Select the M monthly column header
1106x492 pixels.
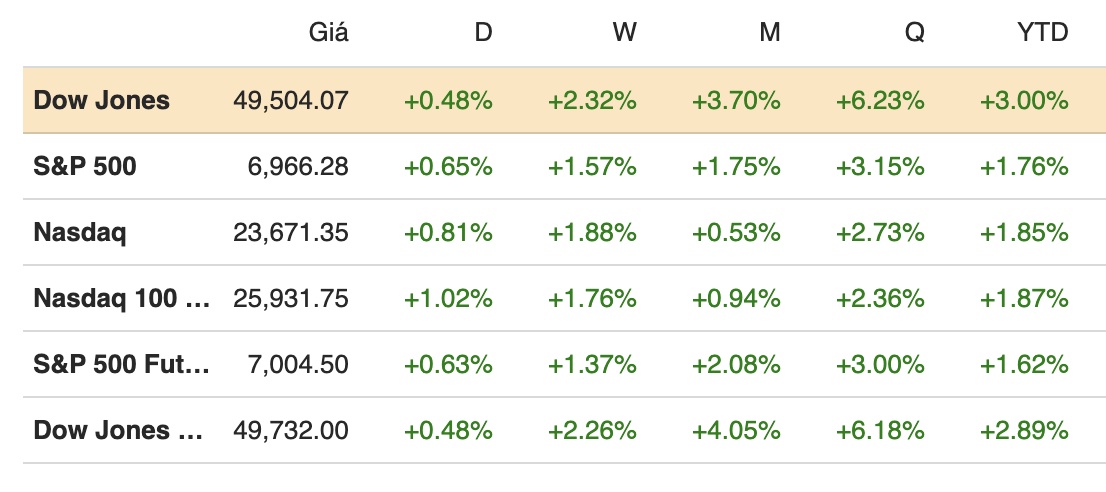[x=769, y=33]
